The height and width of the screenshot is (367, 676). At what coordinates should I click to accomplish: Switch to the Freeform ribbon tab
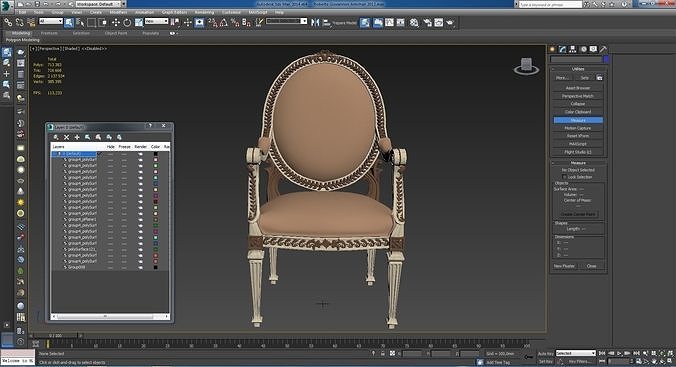pyautogui.click(x=49, y=33)
